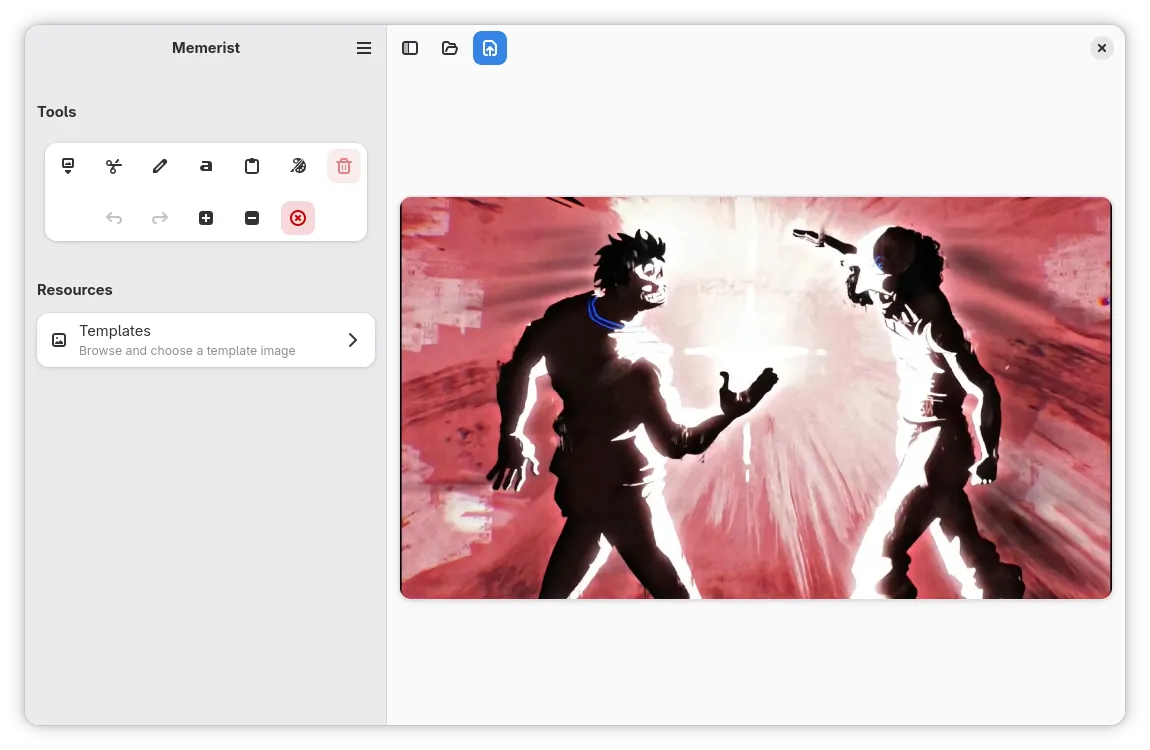The width and height of the screenshot is (1150, 750).
Task: Select the scissors crop tool
Action: 114,166
